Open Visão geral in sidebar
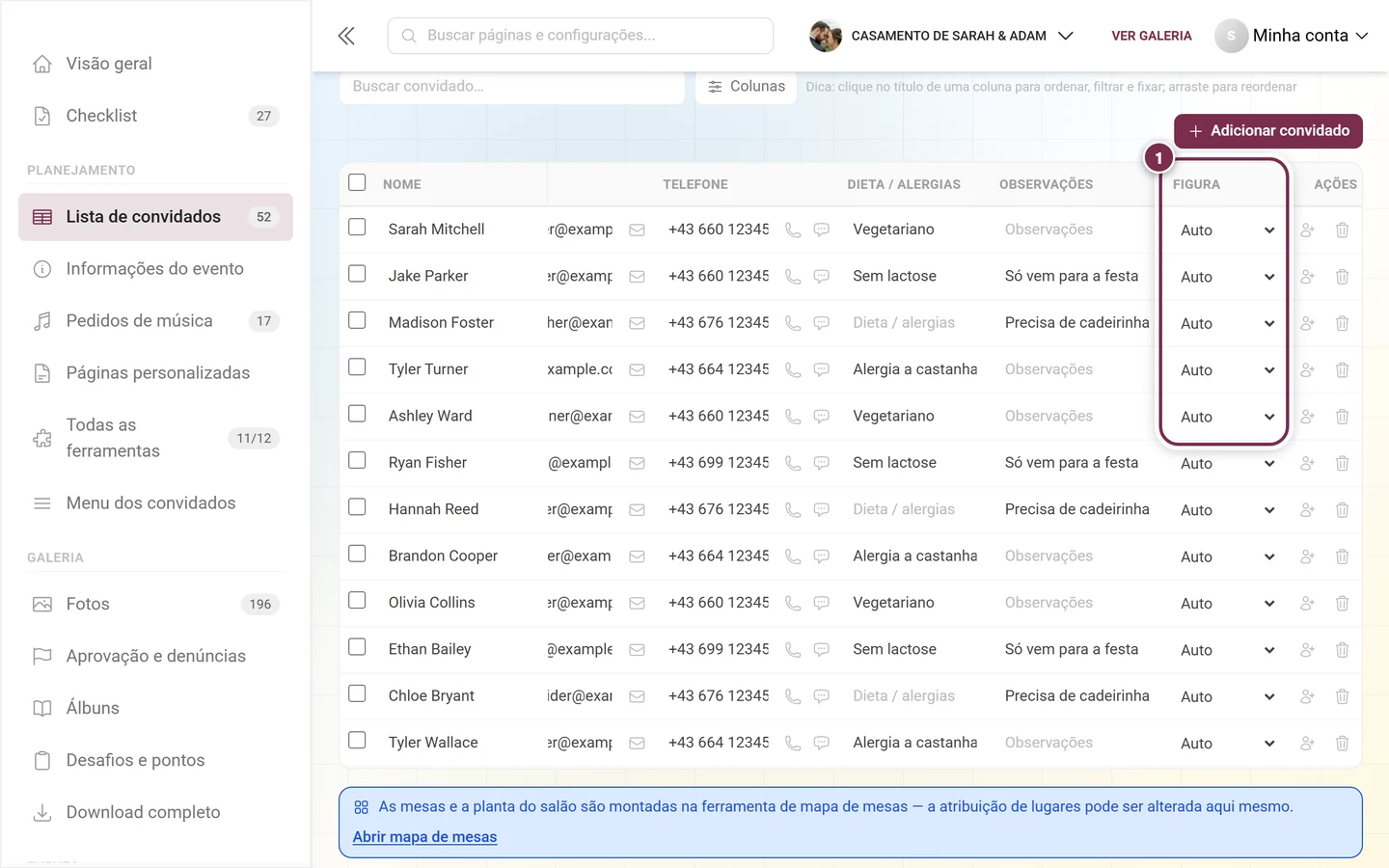 [155, 64]
